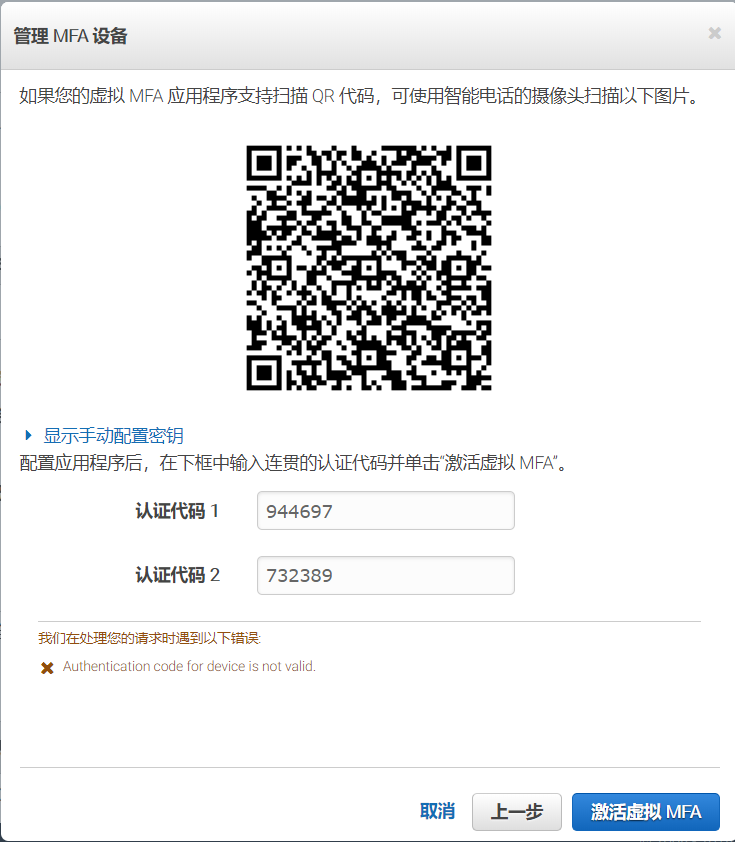The height and width of the screenshot is (842, 735).
Task: Cancel with the 取消 link
Action: tap(437, 811)
